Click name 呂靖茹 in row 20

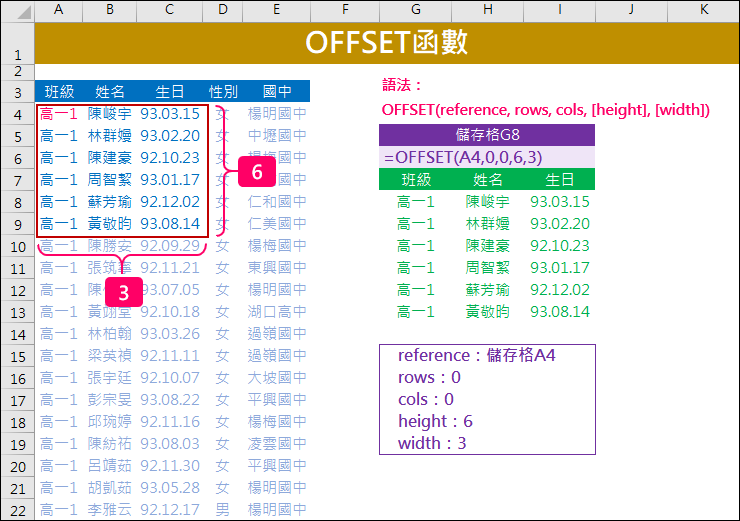109,466
